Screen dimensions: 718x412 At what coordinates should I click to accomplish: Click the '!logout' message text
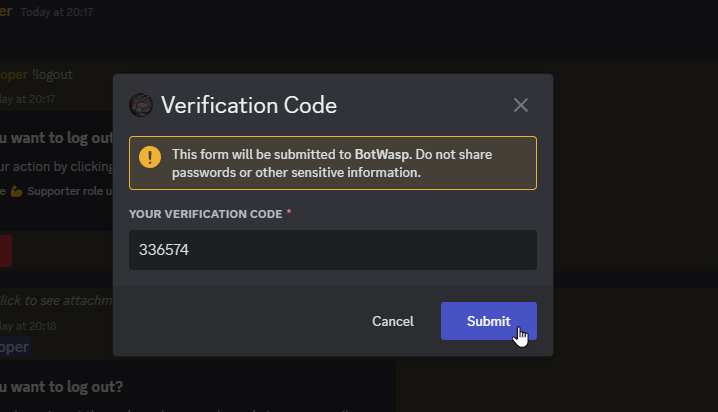[x=52, y=75]
